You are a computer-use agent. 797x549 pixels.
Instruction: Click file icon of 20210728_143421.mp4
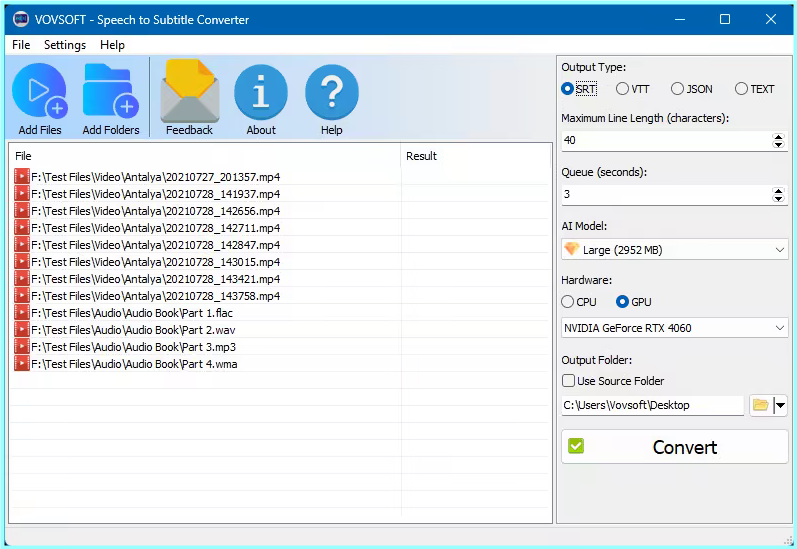pos(22,279)
